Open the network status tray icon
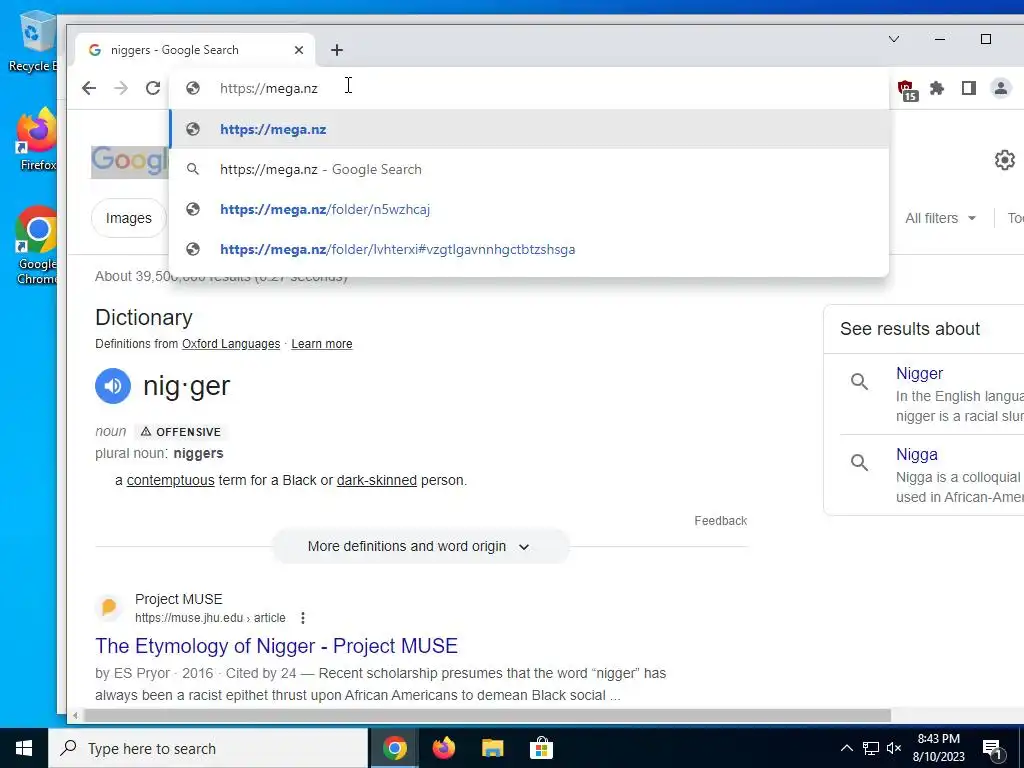Image resolution: width=1024 pixels, height=768 pixels. click(x=871, y=748)
